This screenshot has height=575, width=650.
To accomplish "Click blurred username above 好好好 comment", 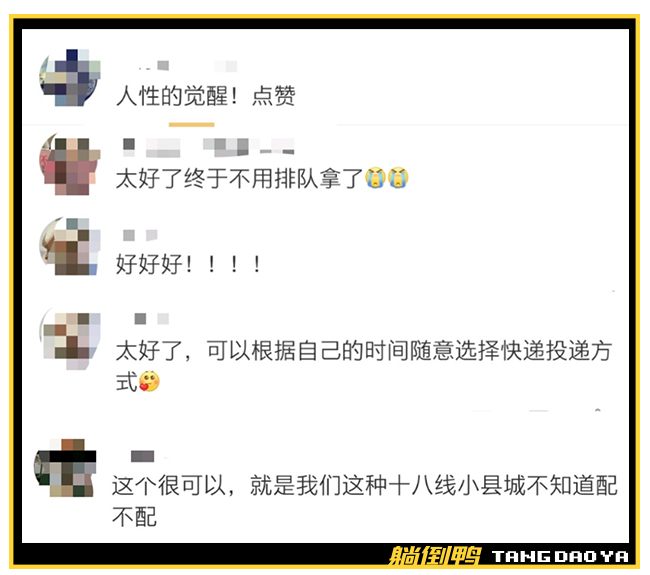I will pyautogui.click(x=141, y=235).
